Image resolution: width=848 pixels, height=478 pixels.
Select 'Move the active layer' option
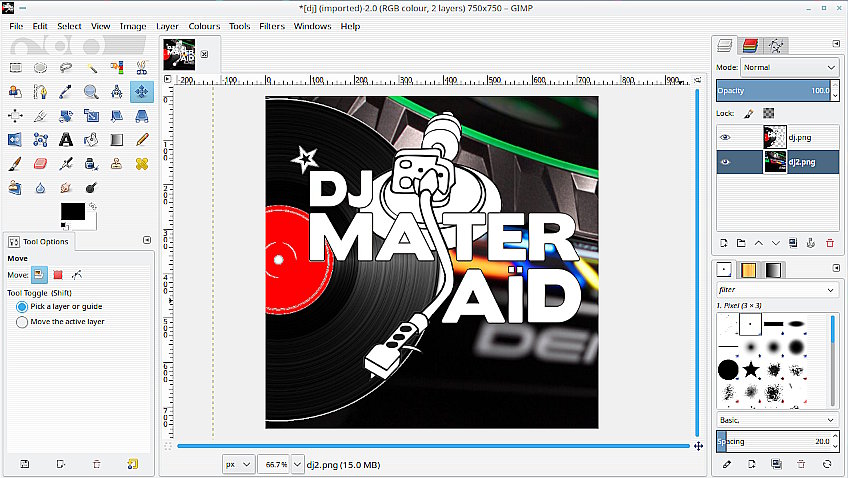coord(22,322)
